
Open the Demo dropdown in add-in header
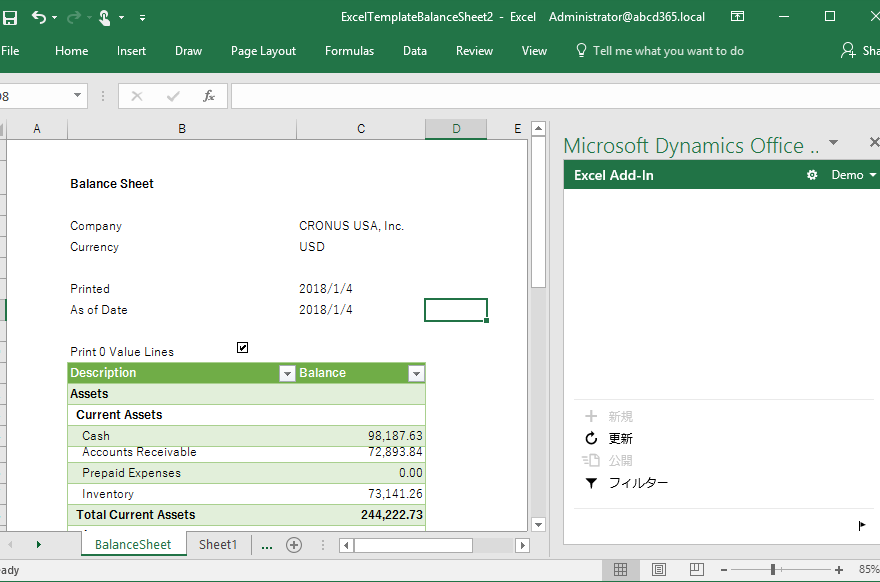click(x=853, y=175)
